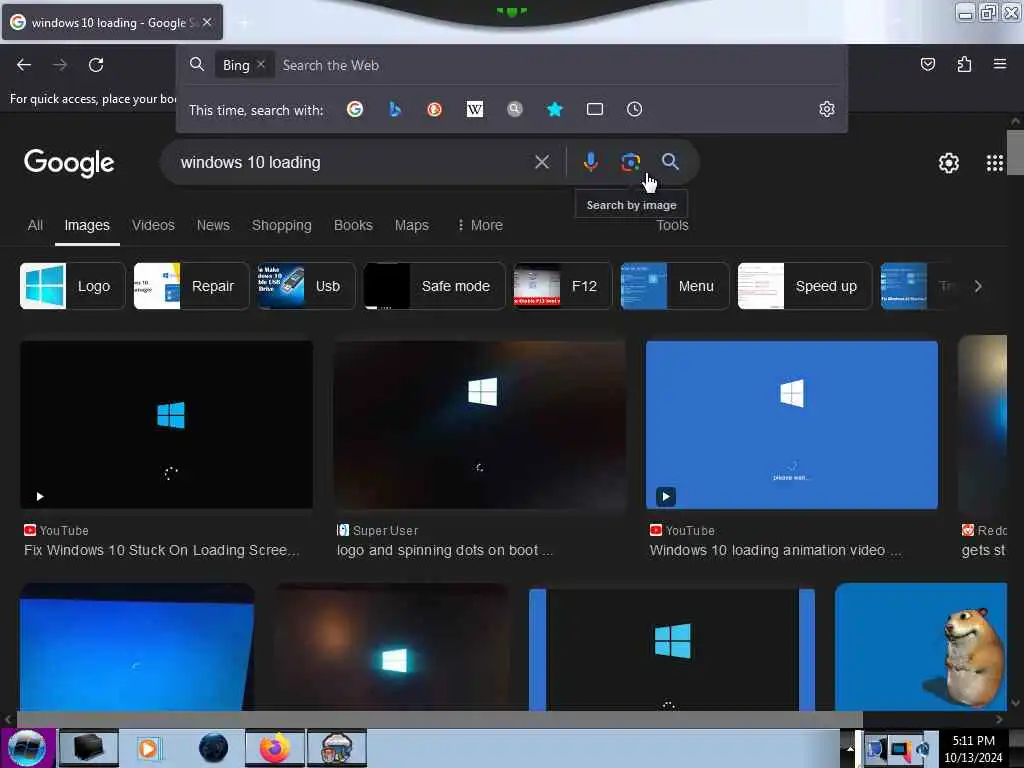
Task: Open 'Fix Windows 10 Stuck On Loading Scree...' link
Action: point(161,551)
